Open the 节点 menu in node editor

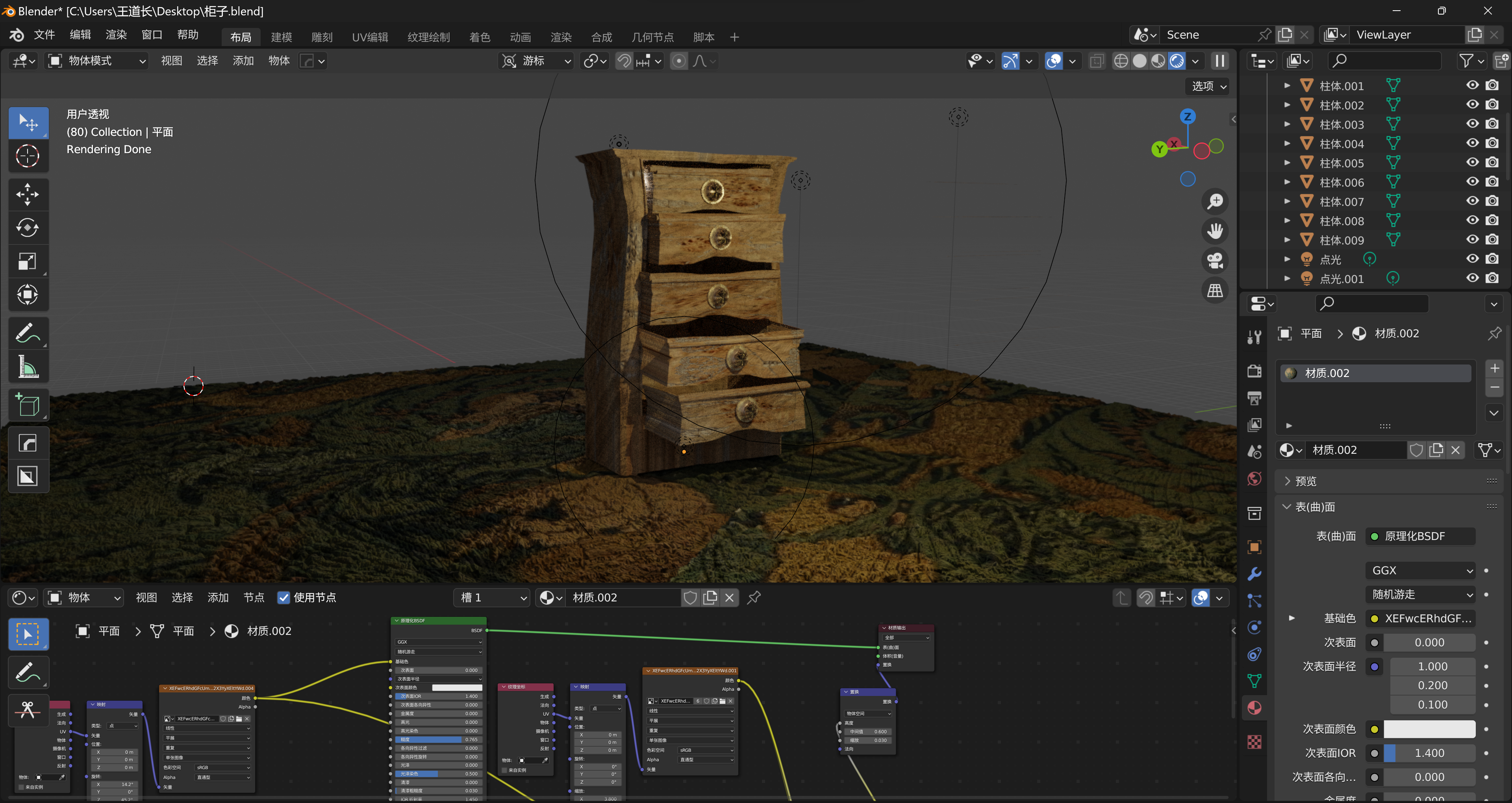(x=254, y=598)
